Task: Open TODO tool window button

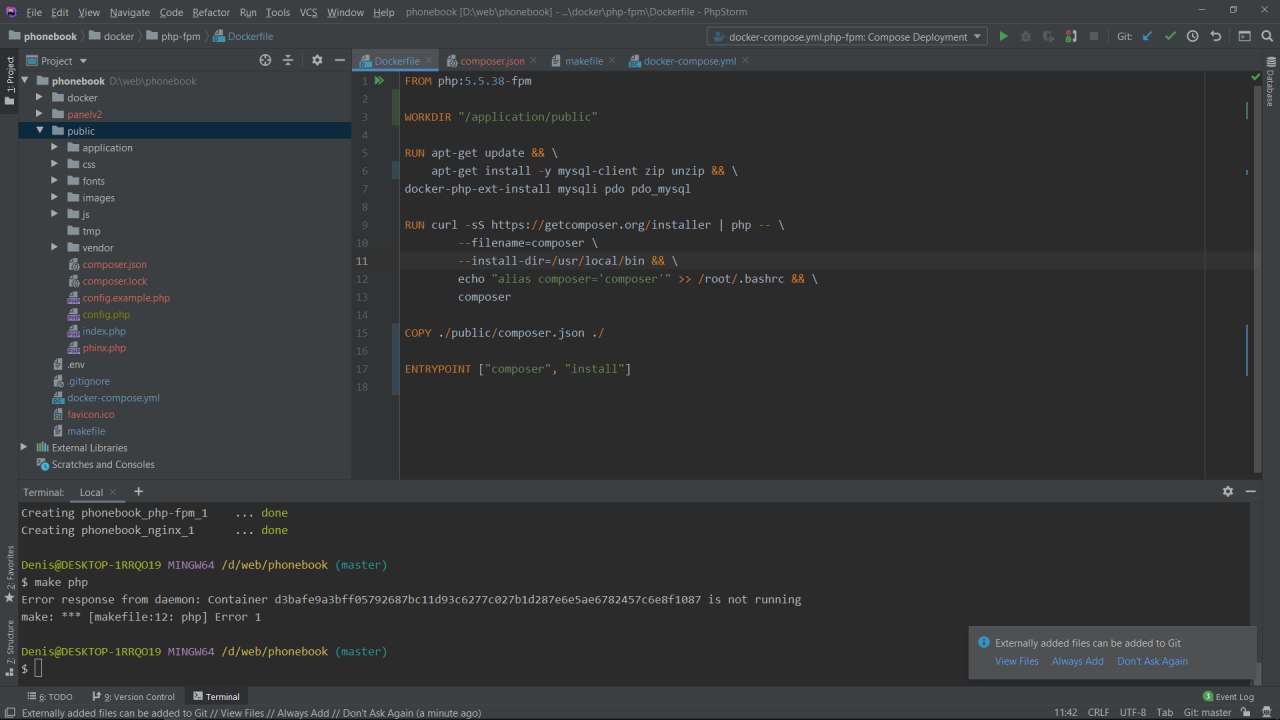Action: [x=50, y=696]
